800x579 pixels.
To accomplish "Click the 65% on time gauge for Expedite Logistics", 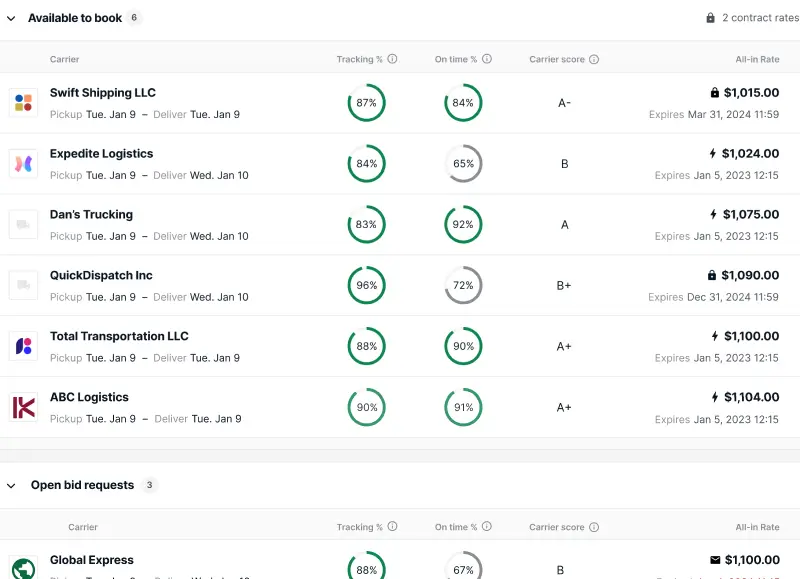I will click(463, 164).
